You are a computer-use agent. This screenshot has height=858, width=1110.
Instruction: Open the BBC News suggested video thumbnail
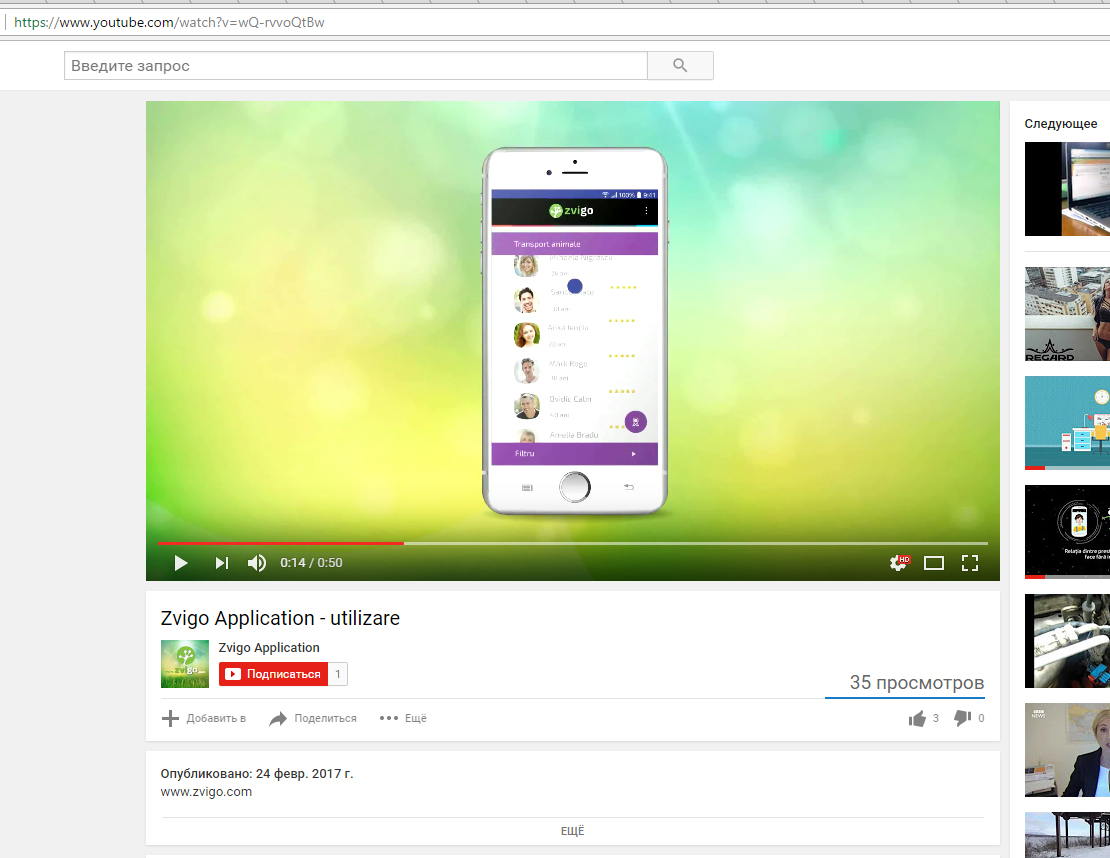[1068, 750]
